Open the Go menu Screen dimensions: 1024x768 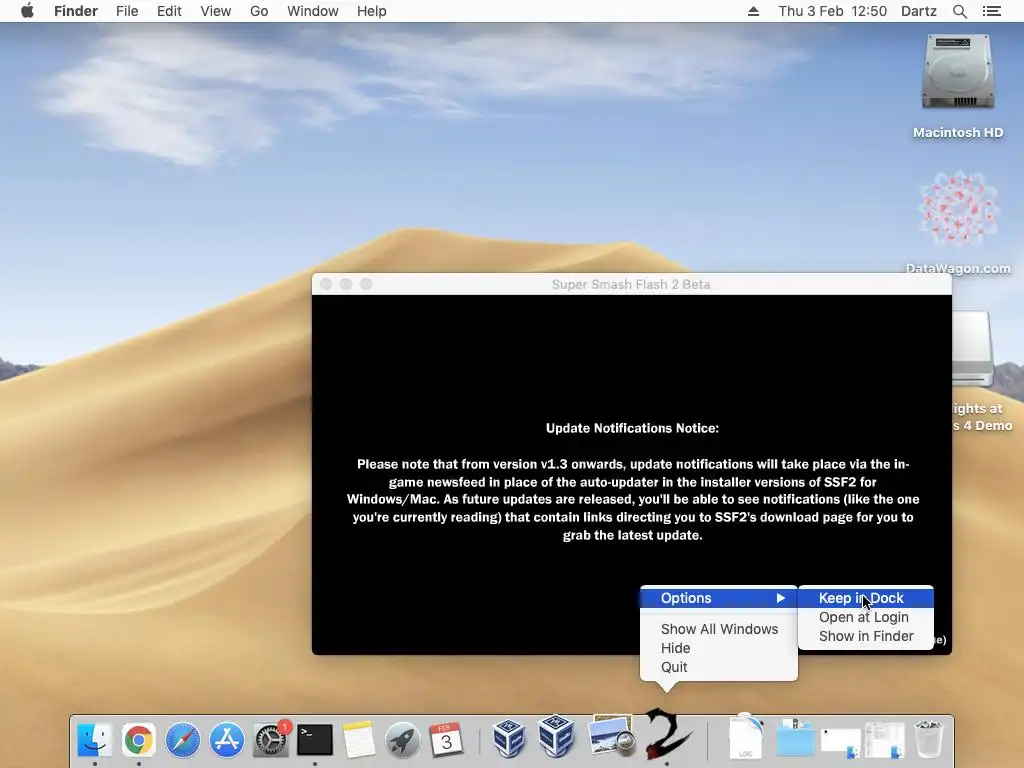259,11
